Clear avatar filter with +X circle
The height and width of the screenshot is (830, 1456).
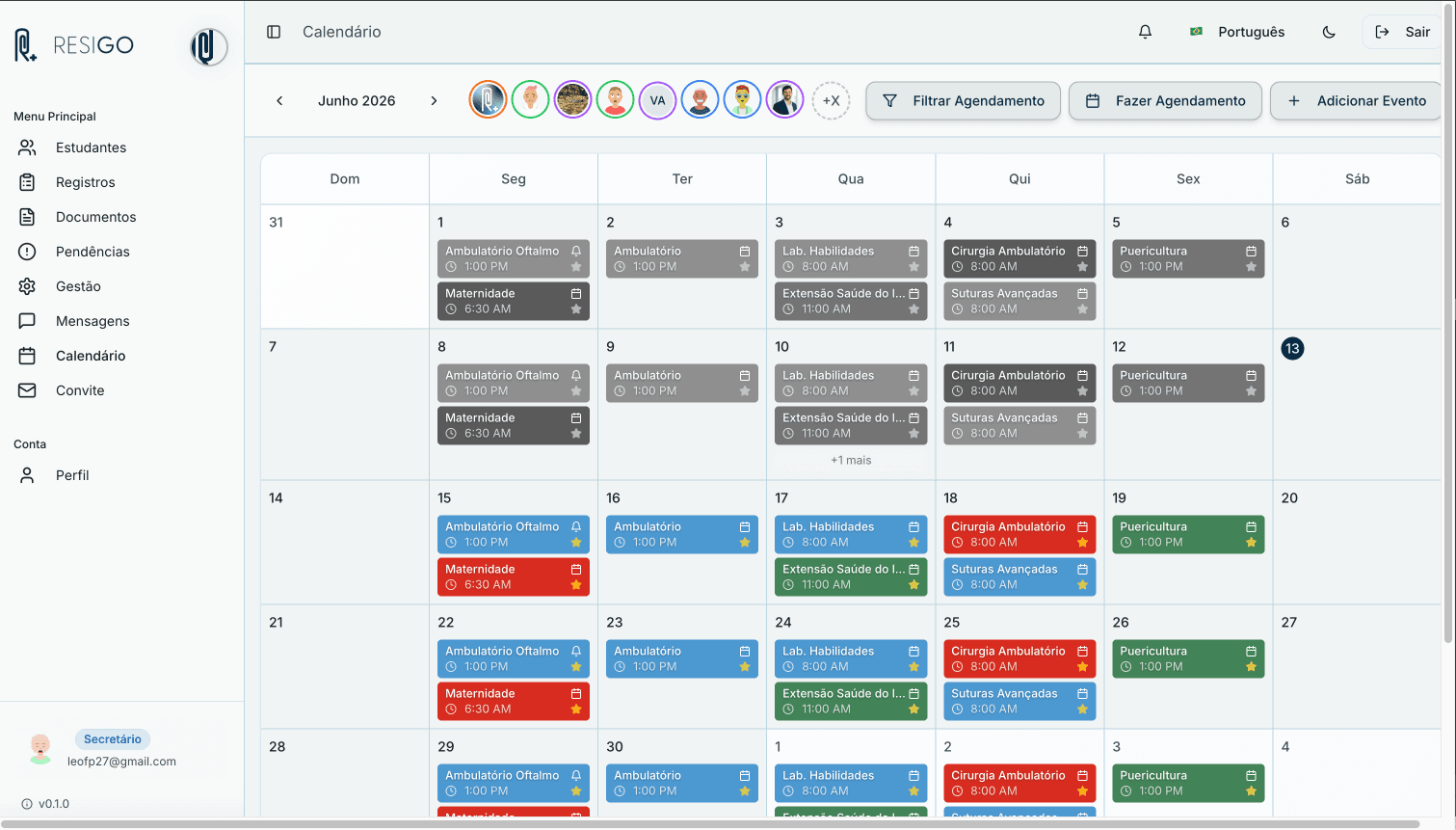[831, 100]
